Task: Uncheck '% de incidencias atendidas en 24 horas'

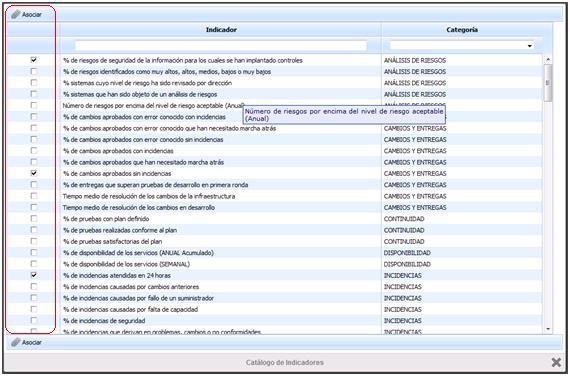Action: point(34,275)
